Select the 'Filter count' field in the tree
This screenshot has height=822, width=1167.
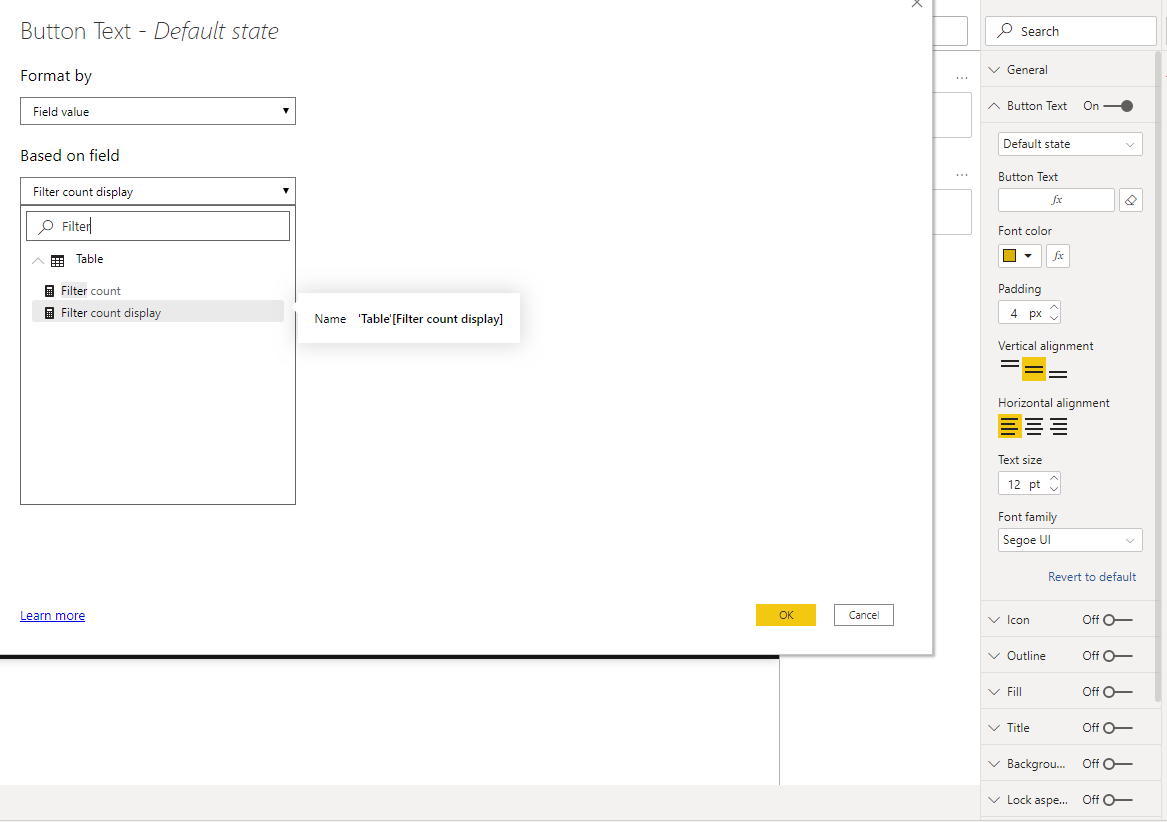point(90,290)
